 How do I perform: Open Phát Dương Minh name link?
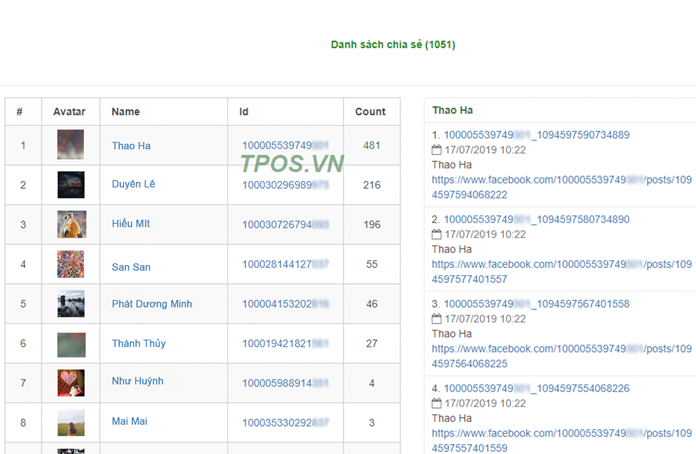[152, 304]
